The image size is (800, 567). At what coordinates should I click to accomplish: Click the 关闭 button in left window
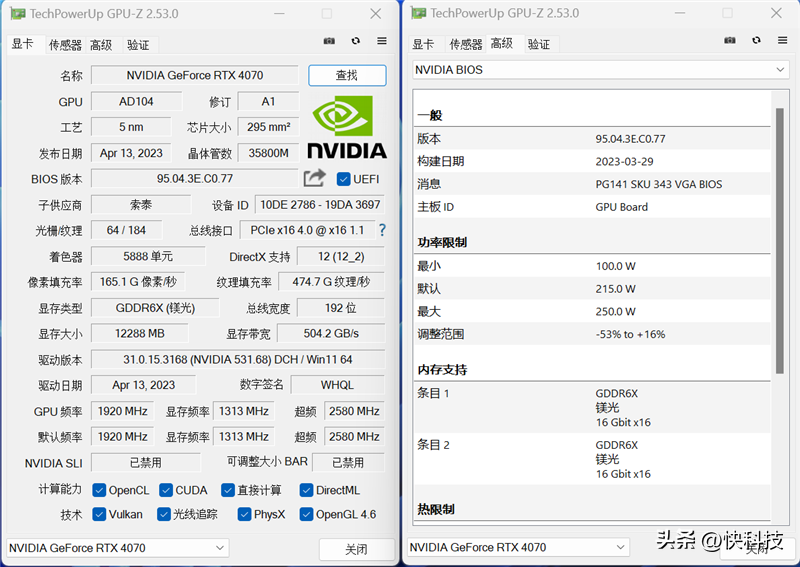tap(357, 549)
